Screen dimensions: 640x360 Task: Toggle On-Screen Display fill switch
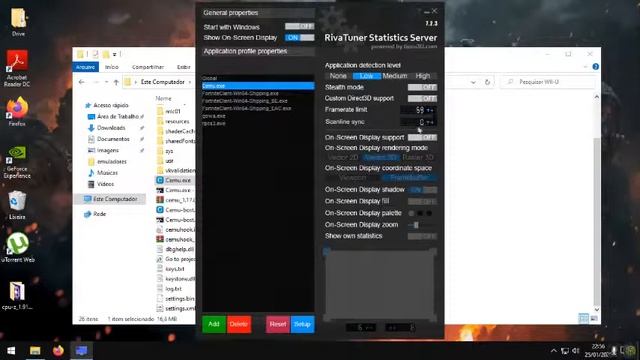click(422, 201)
